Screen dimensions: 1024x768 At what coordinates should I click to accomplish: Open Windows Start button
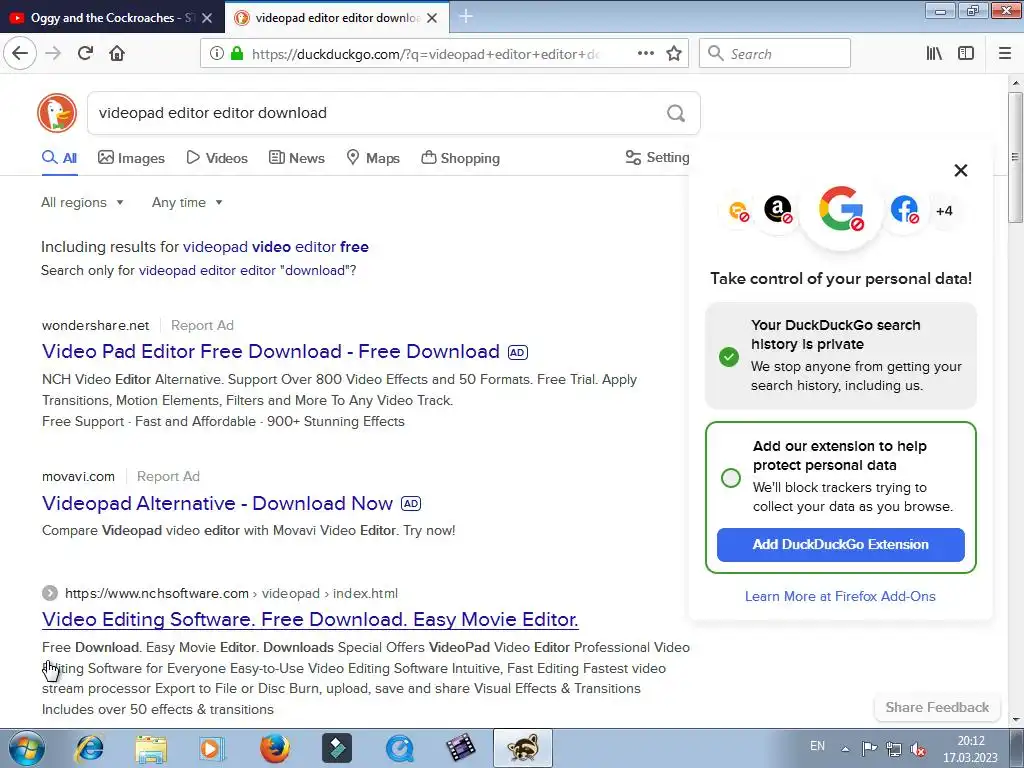coord(26,748)
